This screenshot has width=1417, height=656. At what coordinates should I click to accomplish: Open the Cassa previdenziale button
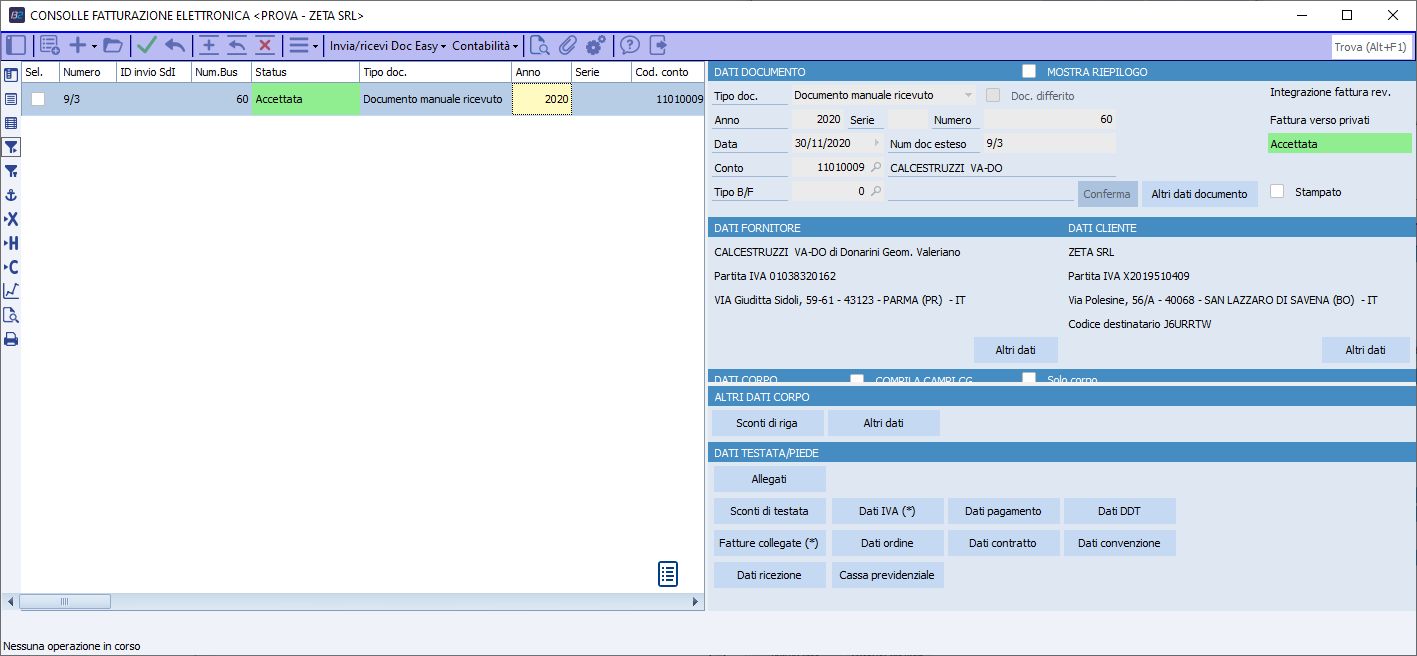887,575
